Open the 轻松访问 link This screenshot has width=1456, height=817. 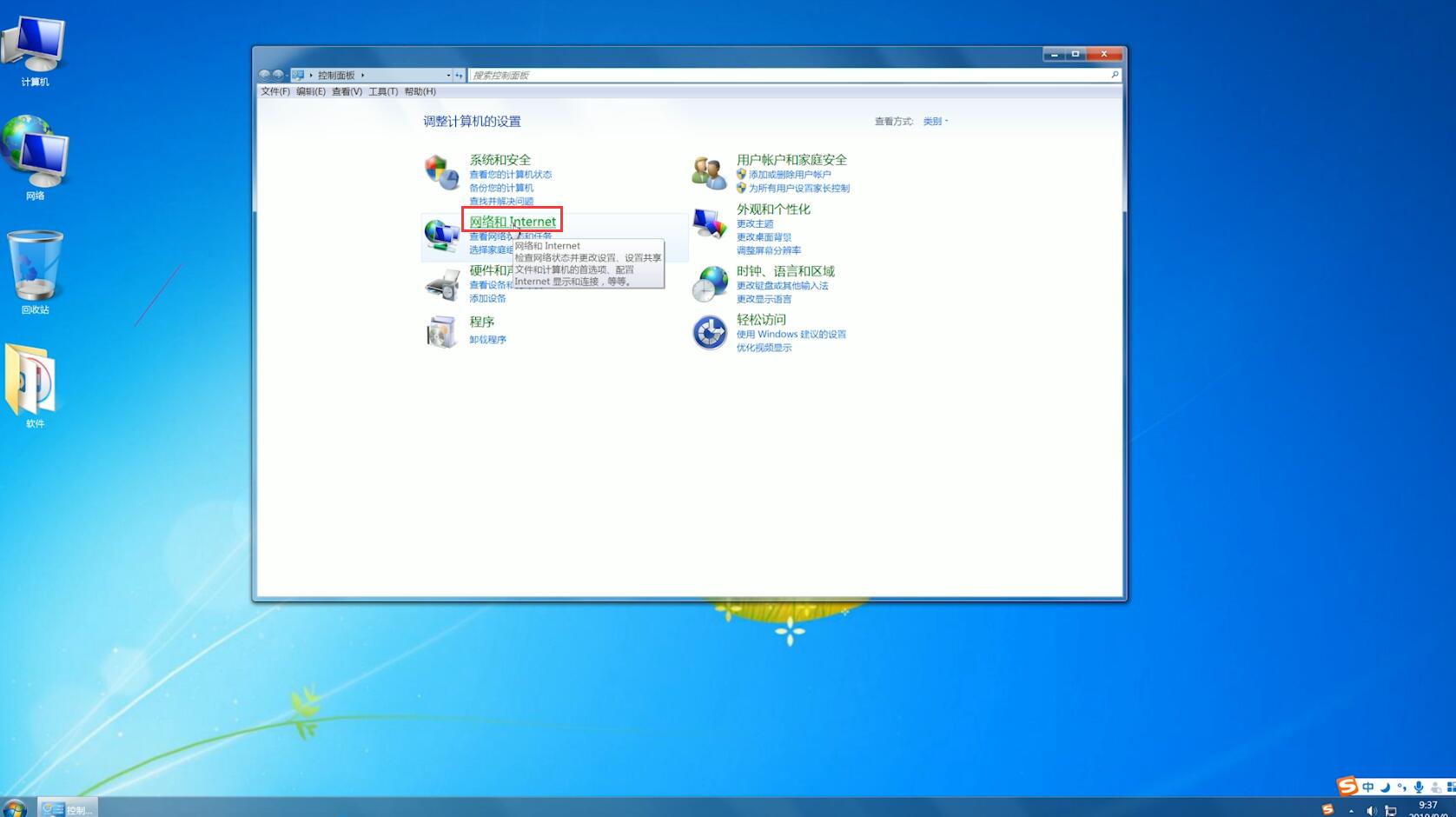point(761,320)
